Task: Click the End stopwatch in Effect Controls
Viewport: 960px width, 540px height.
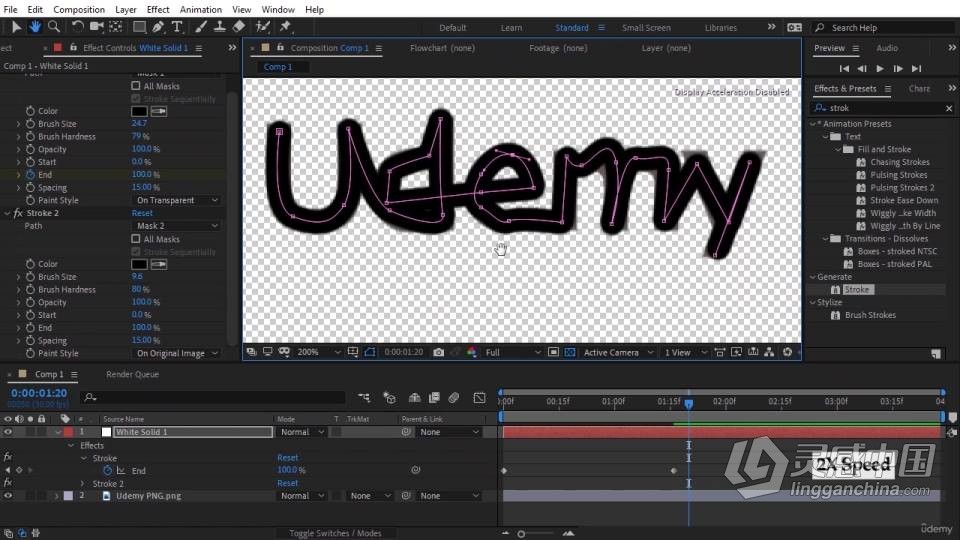Action: click(30, 174)
